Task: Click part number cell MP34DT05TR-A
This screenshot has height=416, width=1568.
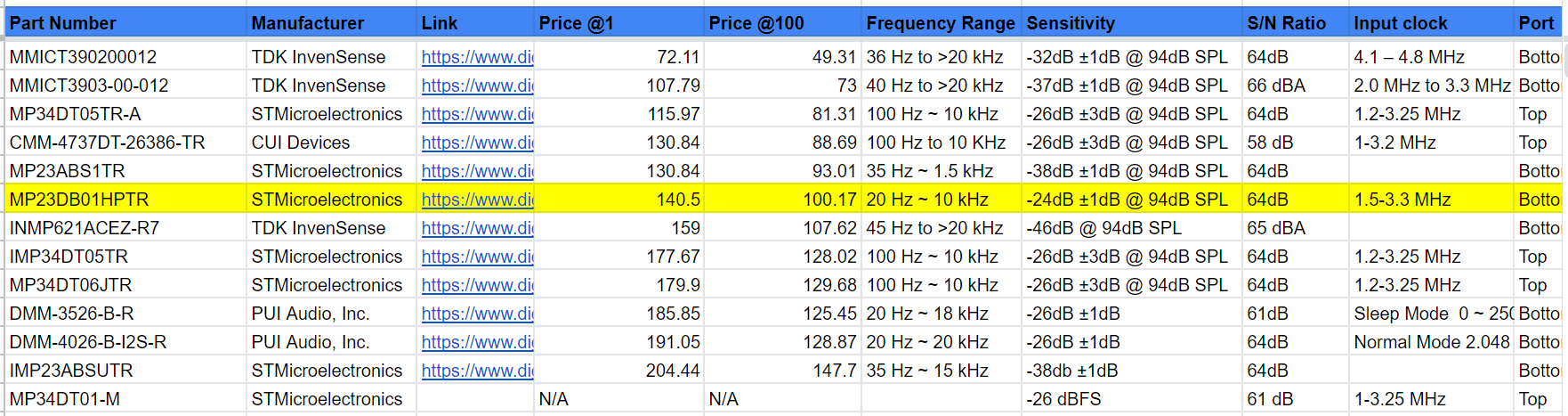Action: [125, 114]
